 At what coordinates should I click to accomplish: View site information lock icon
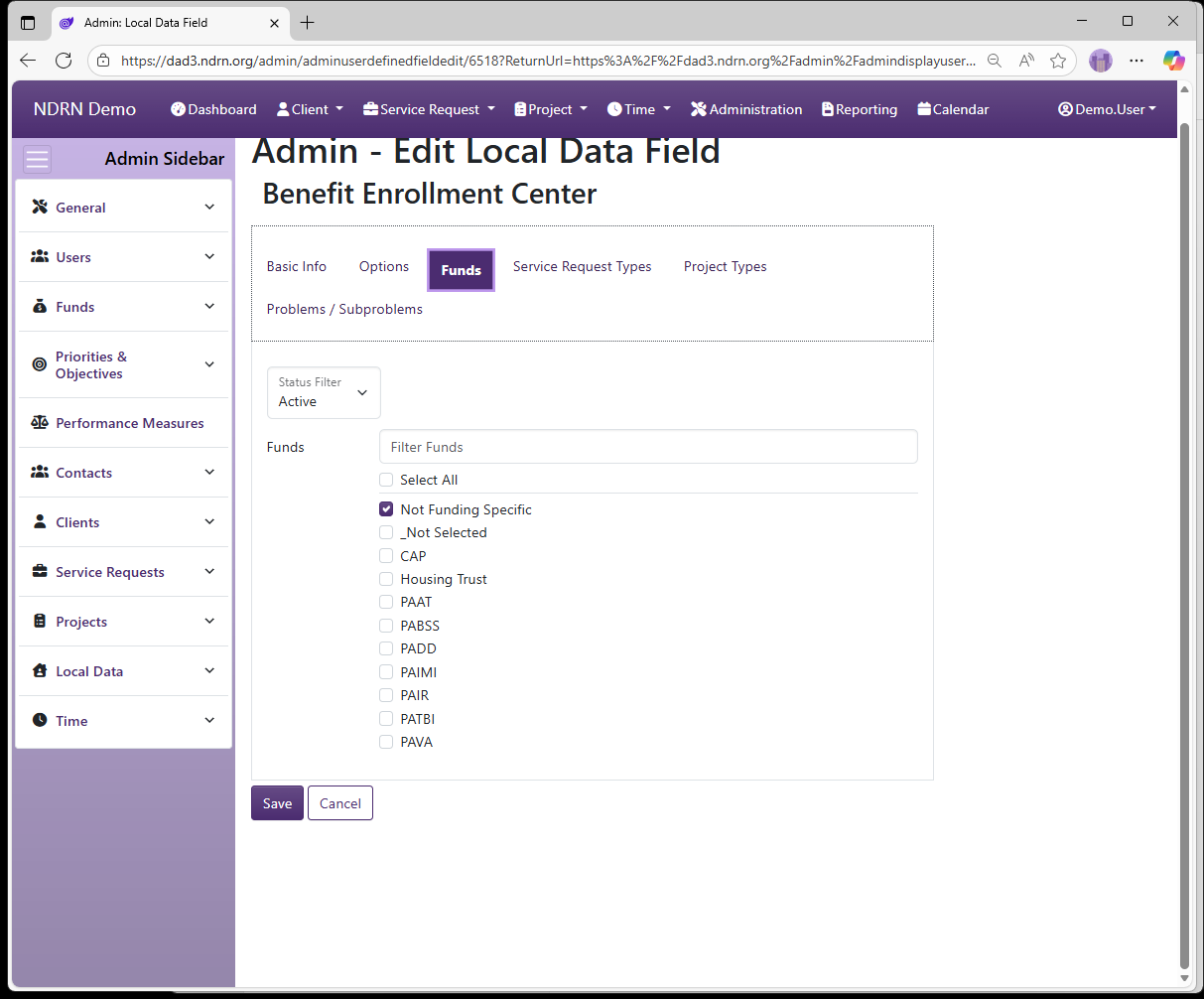click(x=103, y=61)
